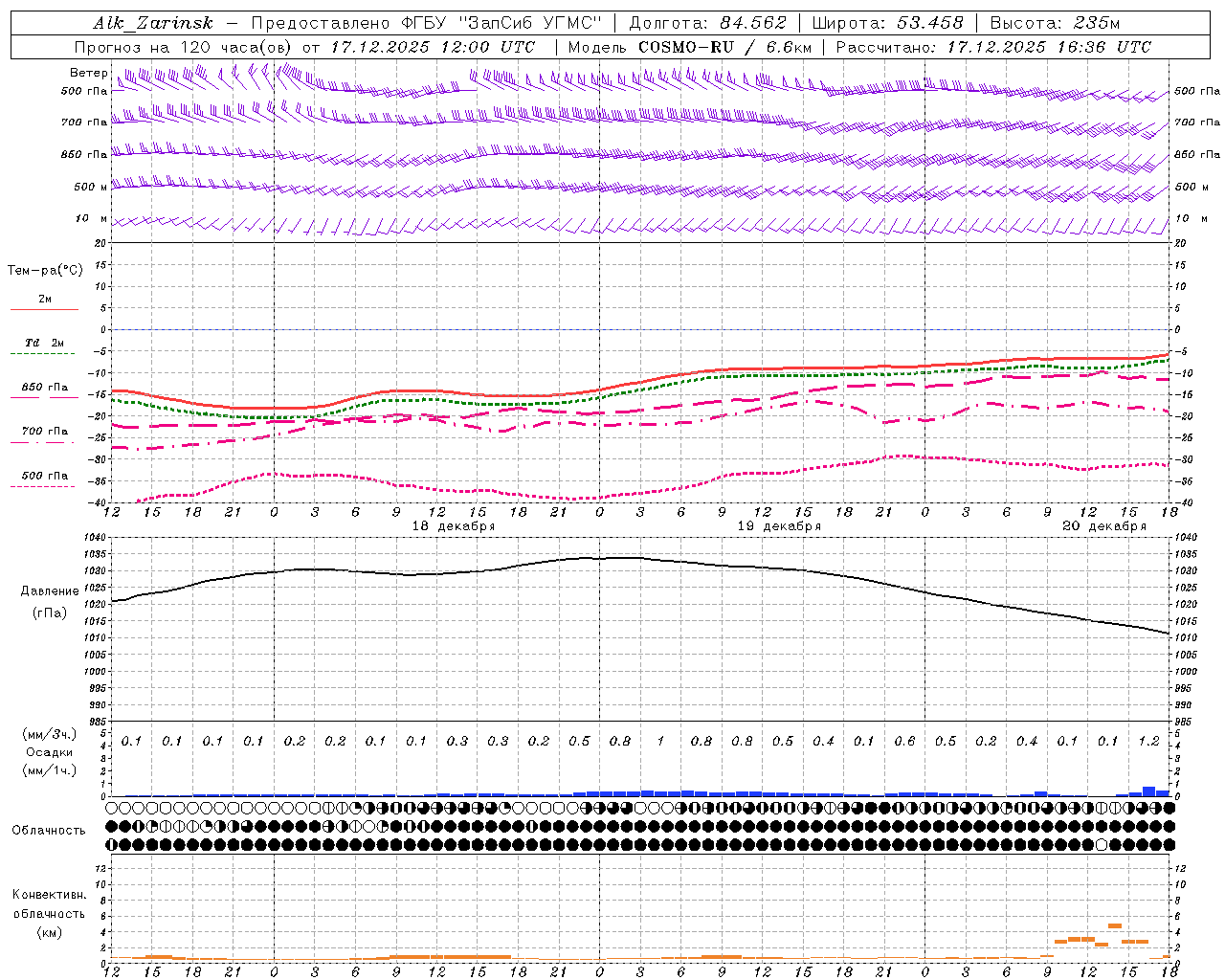Select the Облачность cloudiness row label
Image resolution: width=1225 pixels, height=980 pixels.
pos(49,831)
